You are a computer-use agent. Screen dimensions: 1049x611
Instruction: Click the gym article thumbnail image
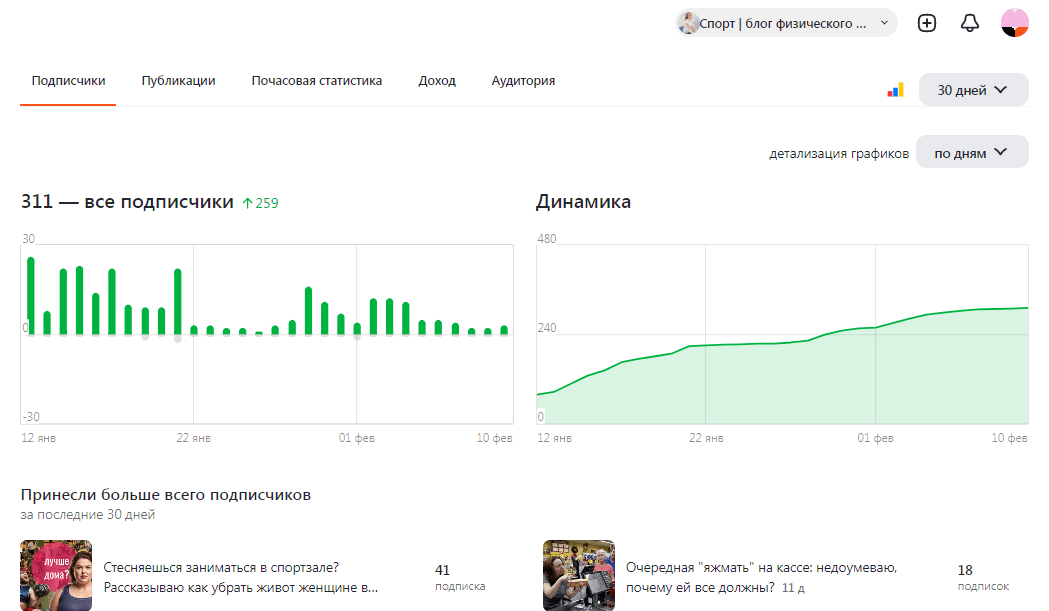(x=56, y=576)
